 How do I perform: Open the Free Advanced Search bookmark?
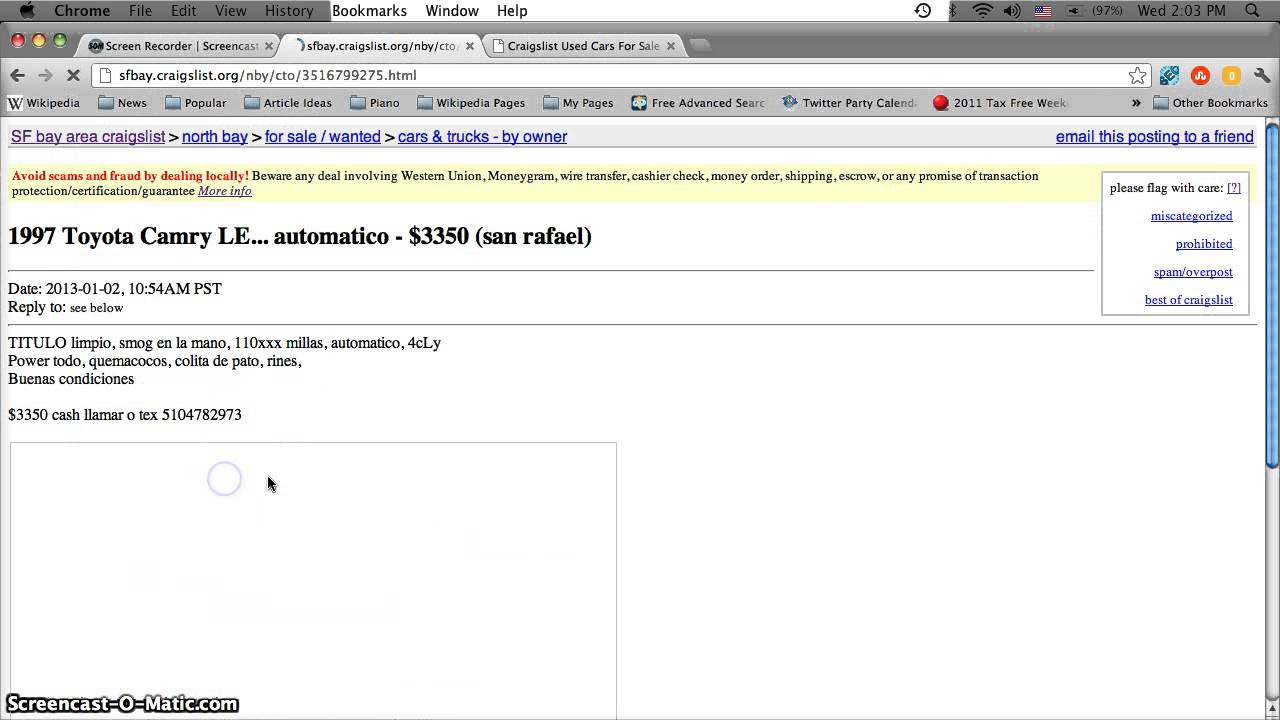(x=698, y=103)
